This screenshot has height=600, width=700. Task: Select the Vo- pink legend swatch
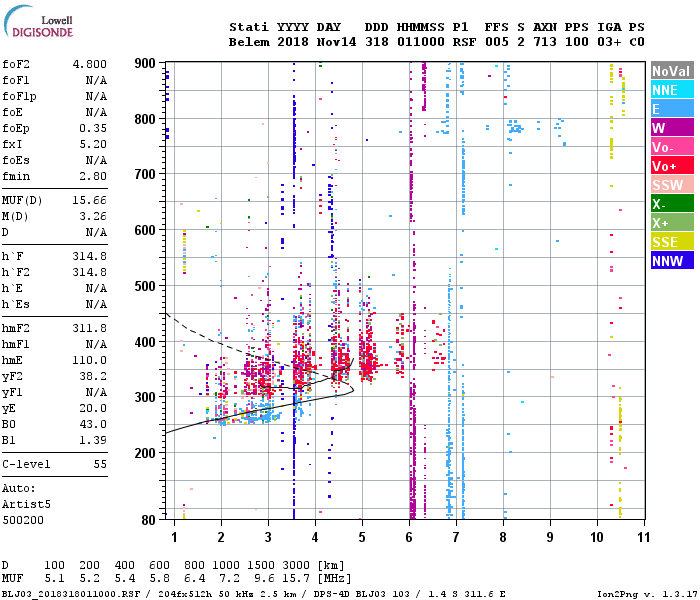tap(672, 146)
